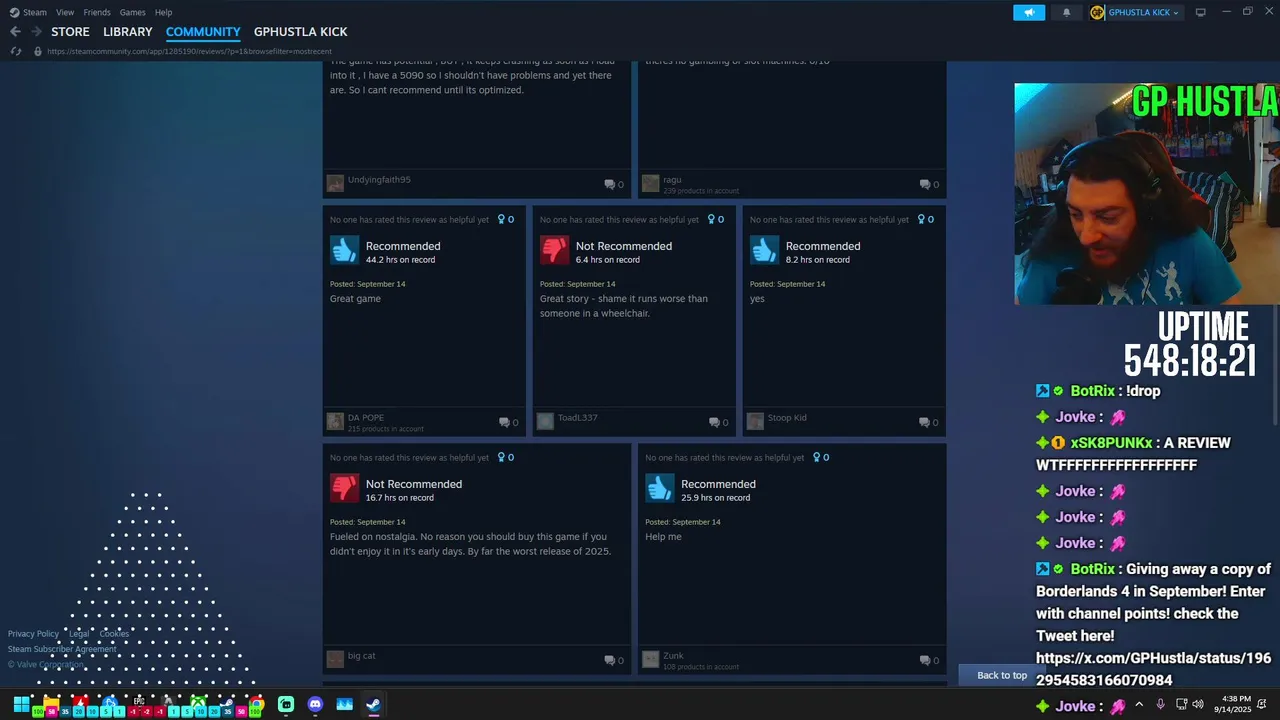The height and width of the screenshot is (720, 1280).
Task: Open the Privacy Policy link
Action: tap(33, 634)
